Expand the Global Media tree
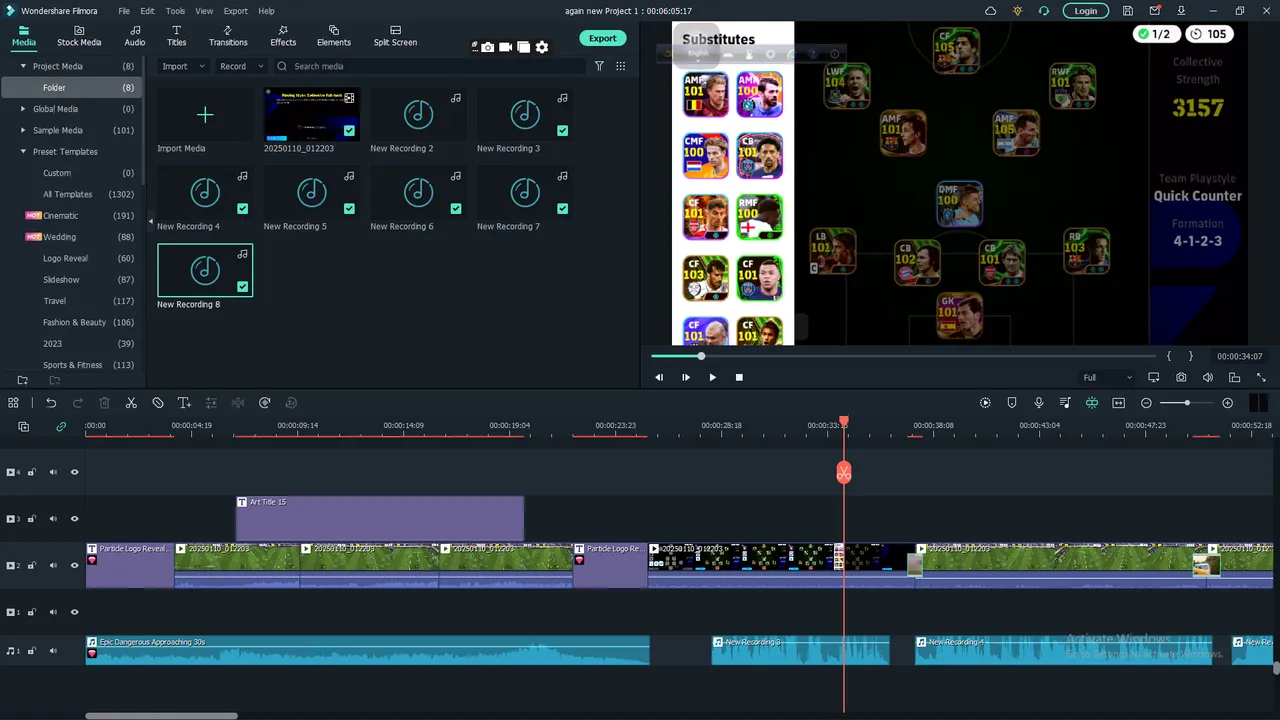This screenshot has height=720, width=1280. pyautogui.click(x=23, y=109)
